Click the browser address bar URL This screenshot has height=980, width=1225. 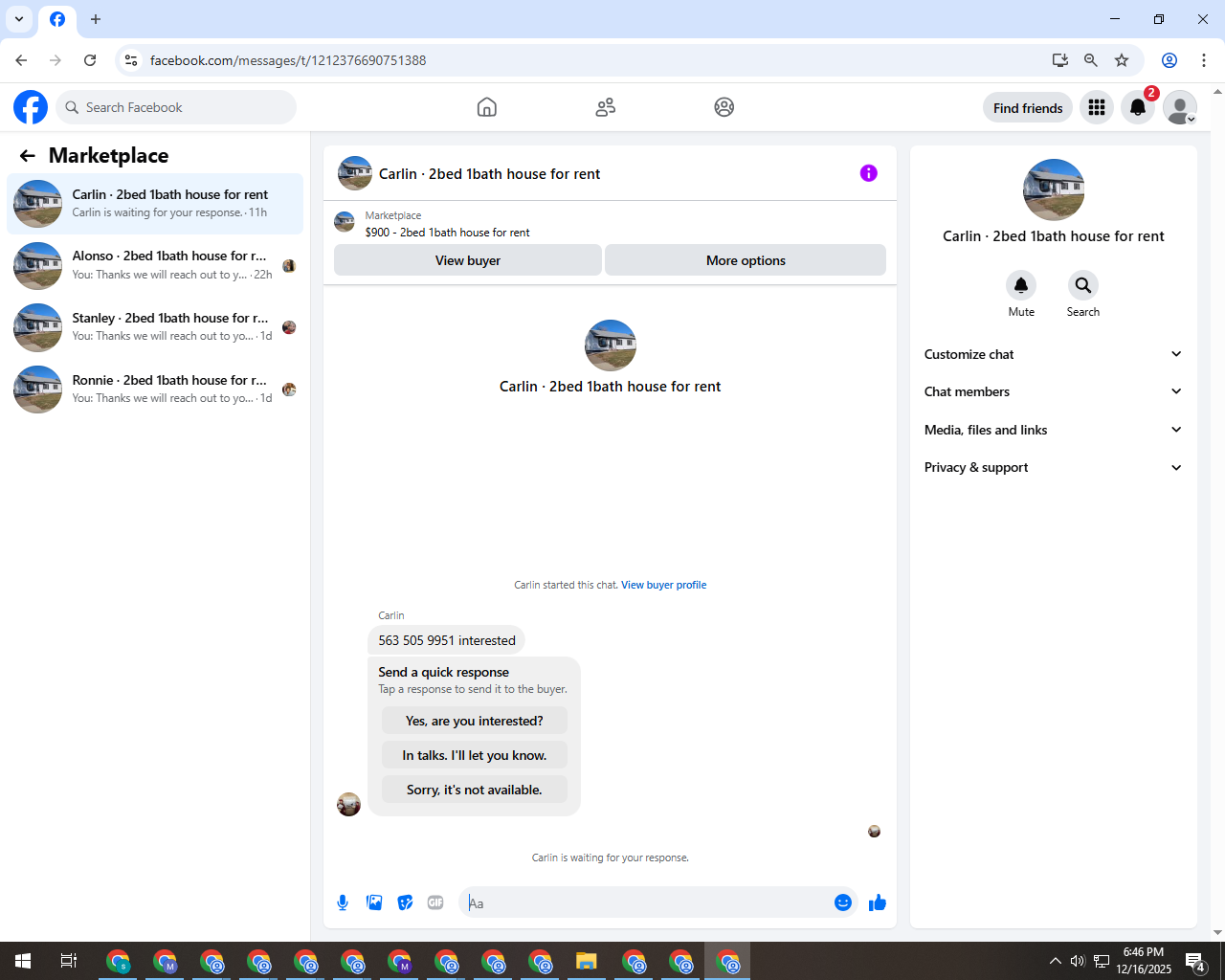click(x=288, y=60)
